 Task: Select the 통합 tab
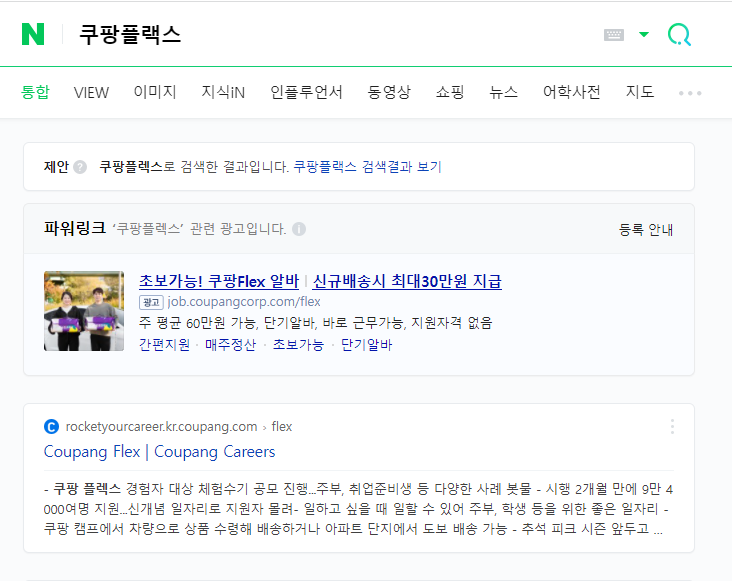point(35,92)
